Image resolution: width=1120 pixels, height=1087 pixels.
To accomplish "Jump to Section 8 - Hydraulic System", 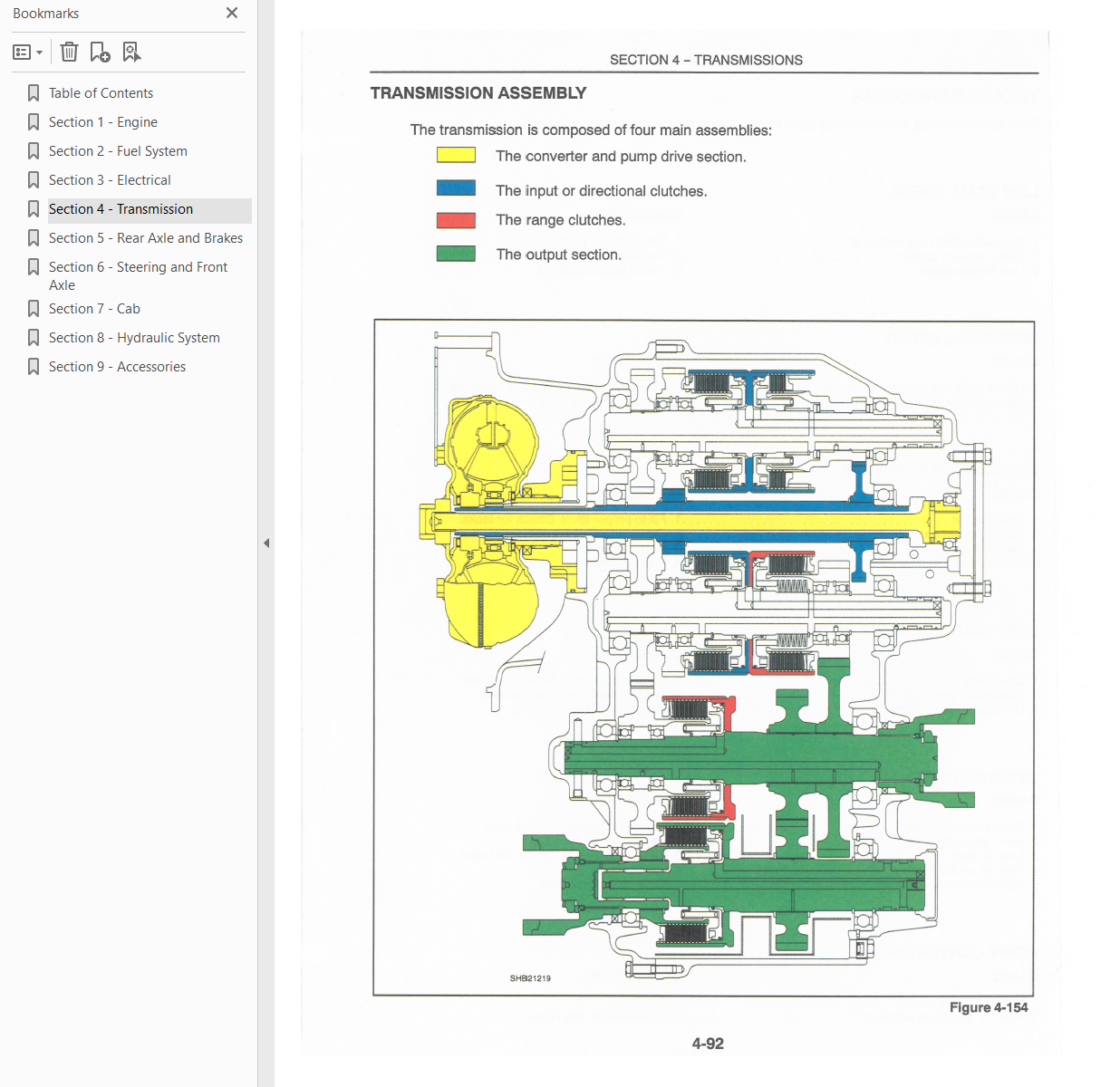I will tap(134, 338).
